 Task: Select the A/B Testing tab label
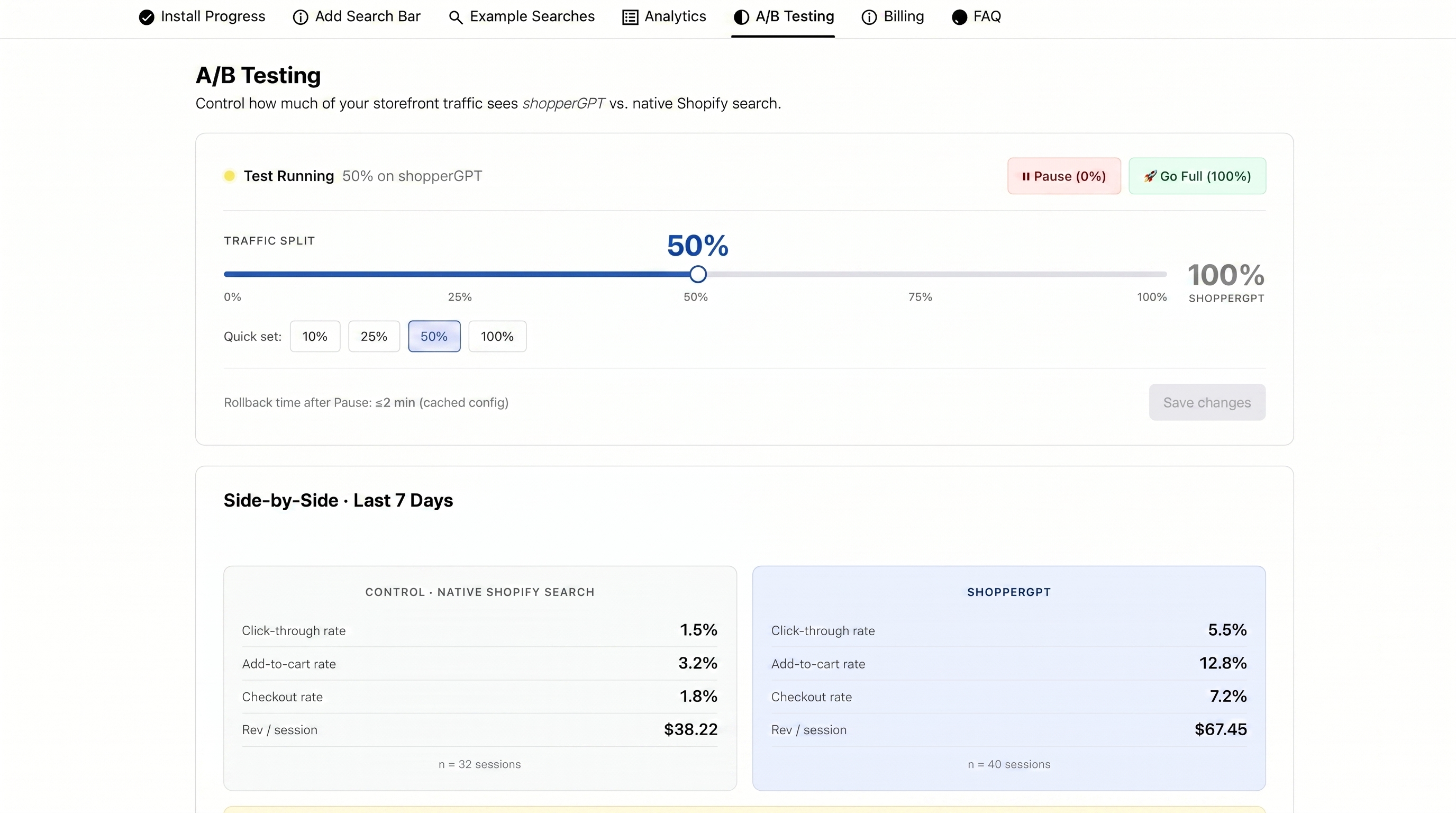pyautogui.click(x=795, y=17)
